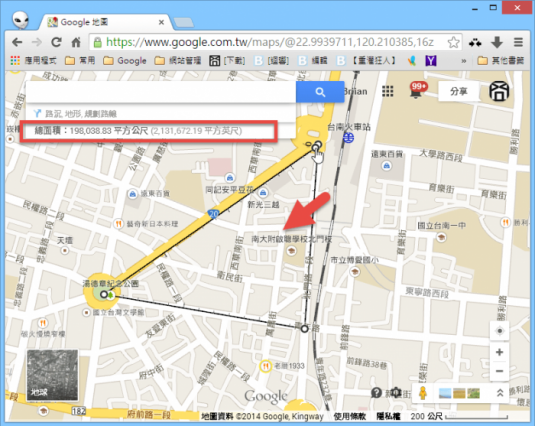Screen dimensions: 535x426
Task: Expand the imagery strip double chevron
Action: 500,393
